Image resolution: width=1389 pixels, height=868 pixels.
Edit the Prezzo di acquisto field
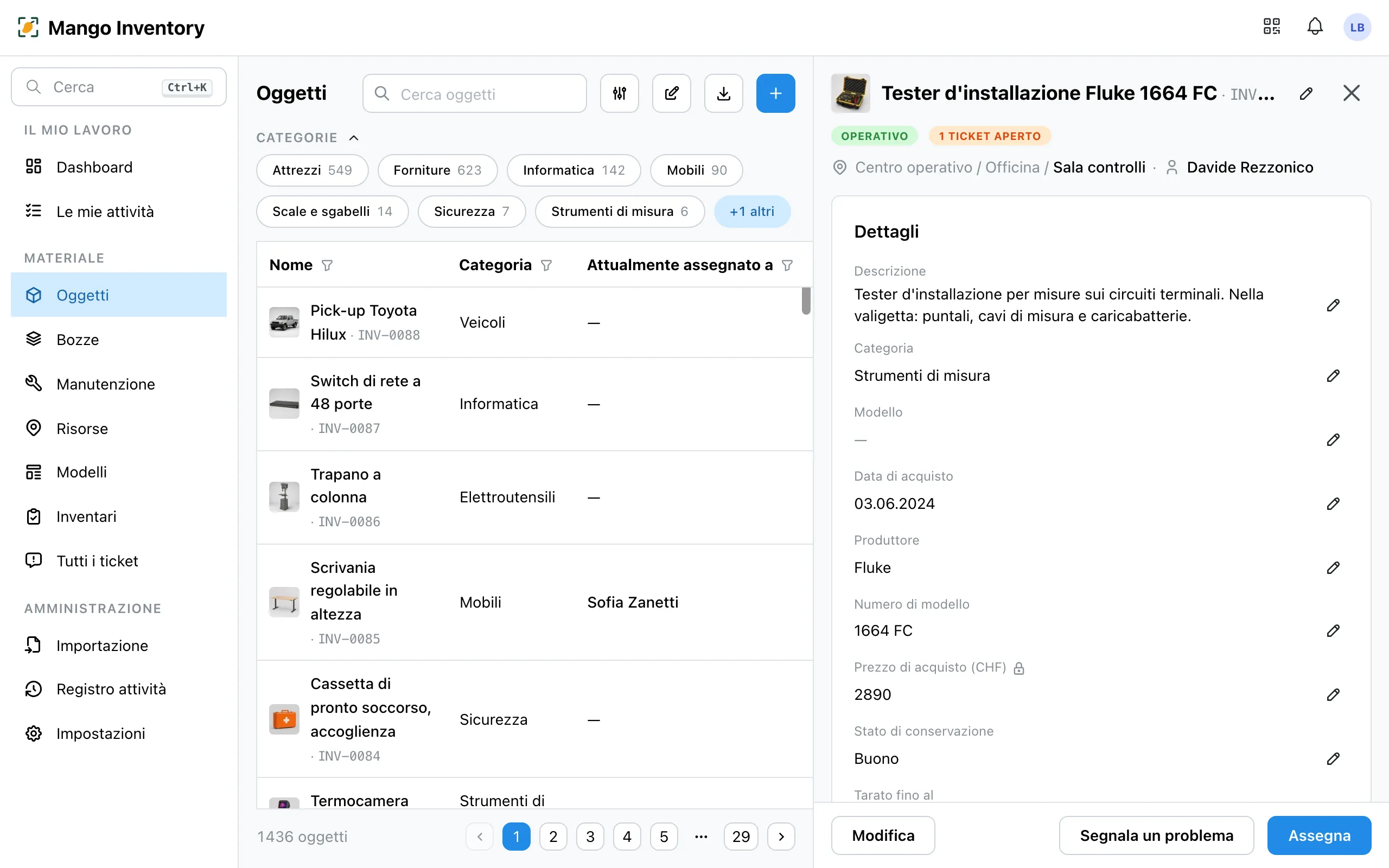pyautogui.click(x=1333, y=694)
